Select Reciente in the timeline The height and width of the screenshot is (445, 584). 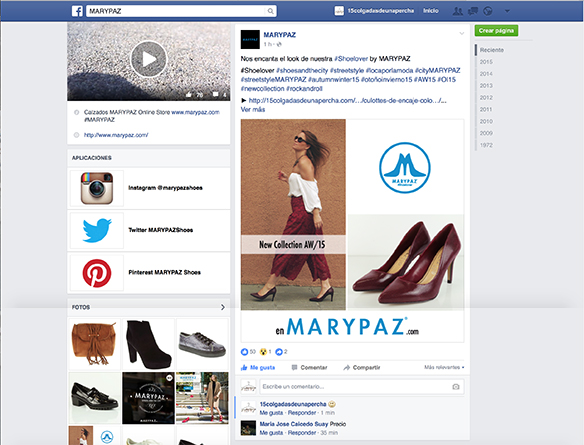coord(492,50)
